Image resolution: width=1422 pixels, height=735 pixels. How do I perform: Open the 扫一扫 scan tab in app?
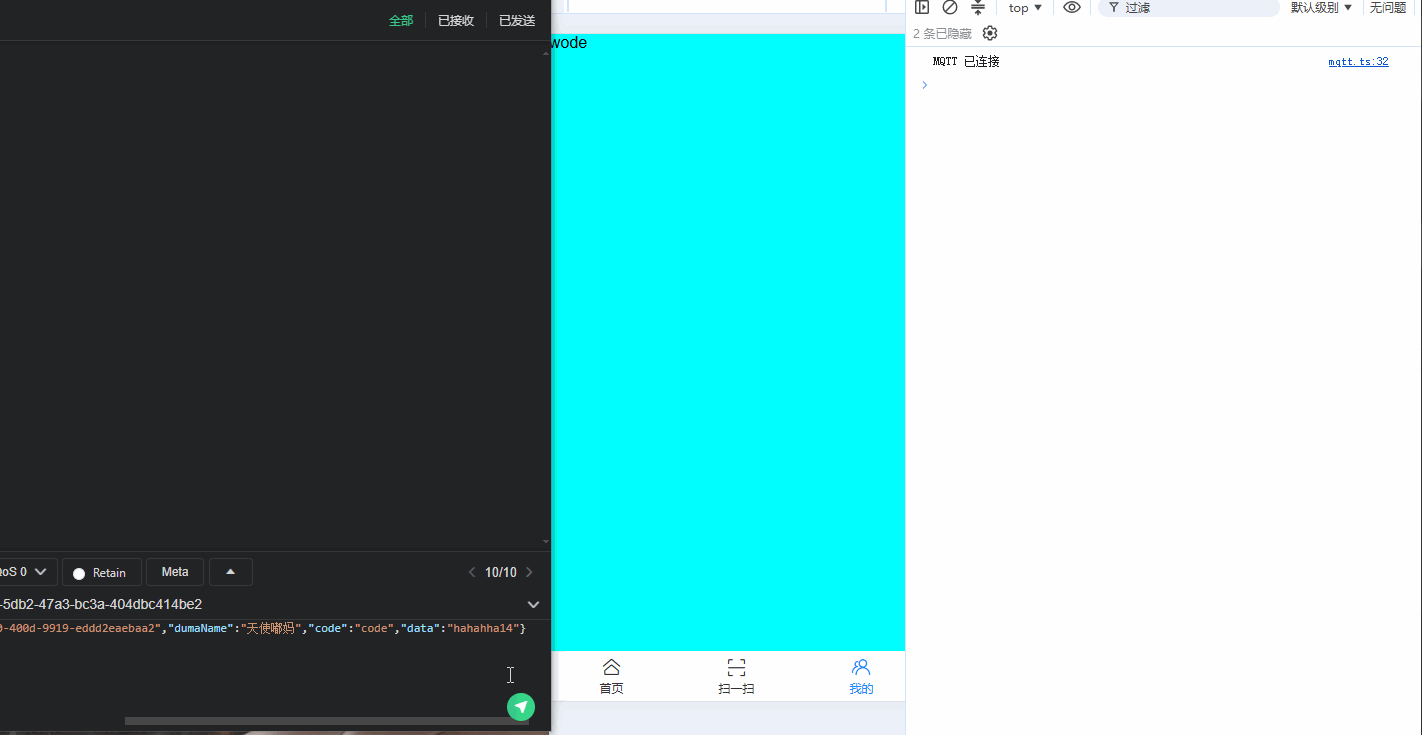coord(736,676)
